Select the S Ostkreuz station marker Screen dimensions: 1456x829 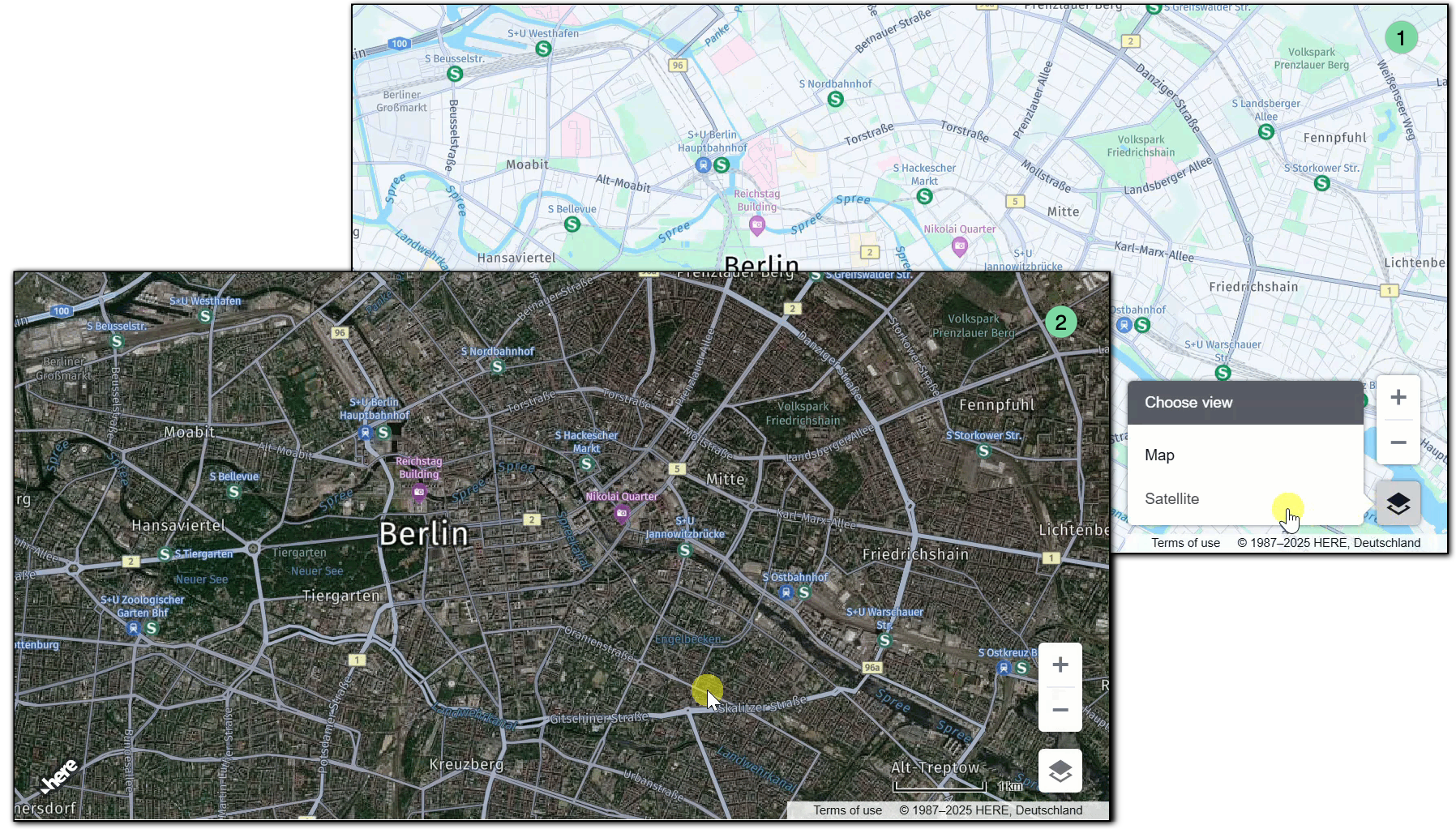tap(1021, 669)
